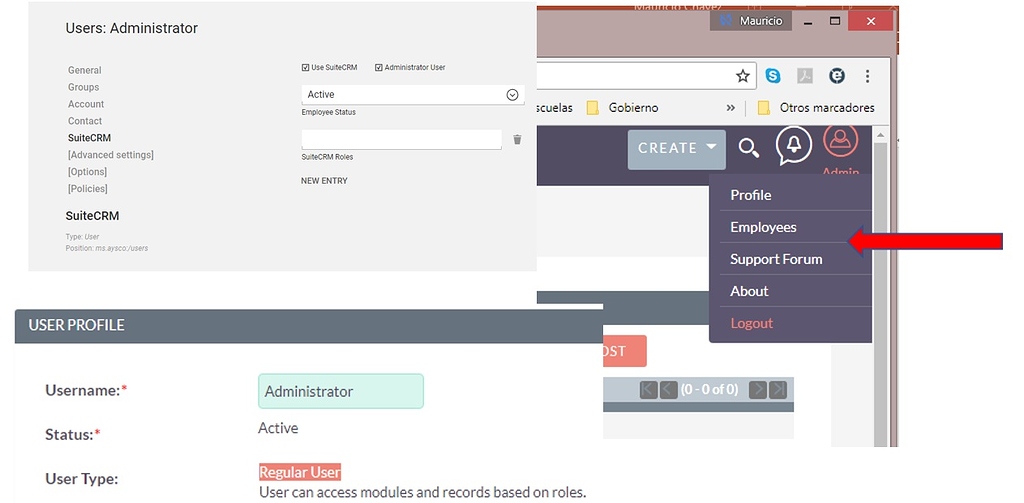Open the SuiteCRM section in the Users sidebar
The width and height of the screenshot is (1024, 503).
[x=89, y=138]
